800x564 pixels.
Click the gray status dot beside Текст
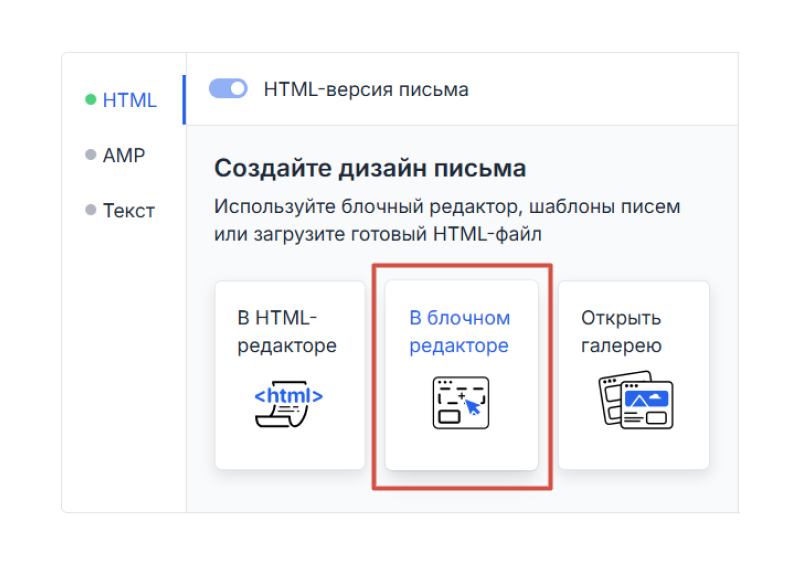tap(91, 210)
